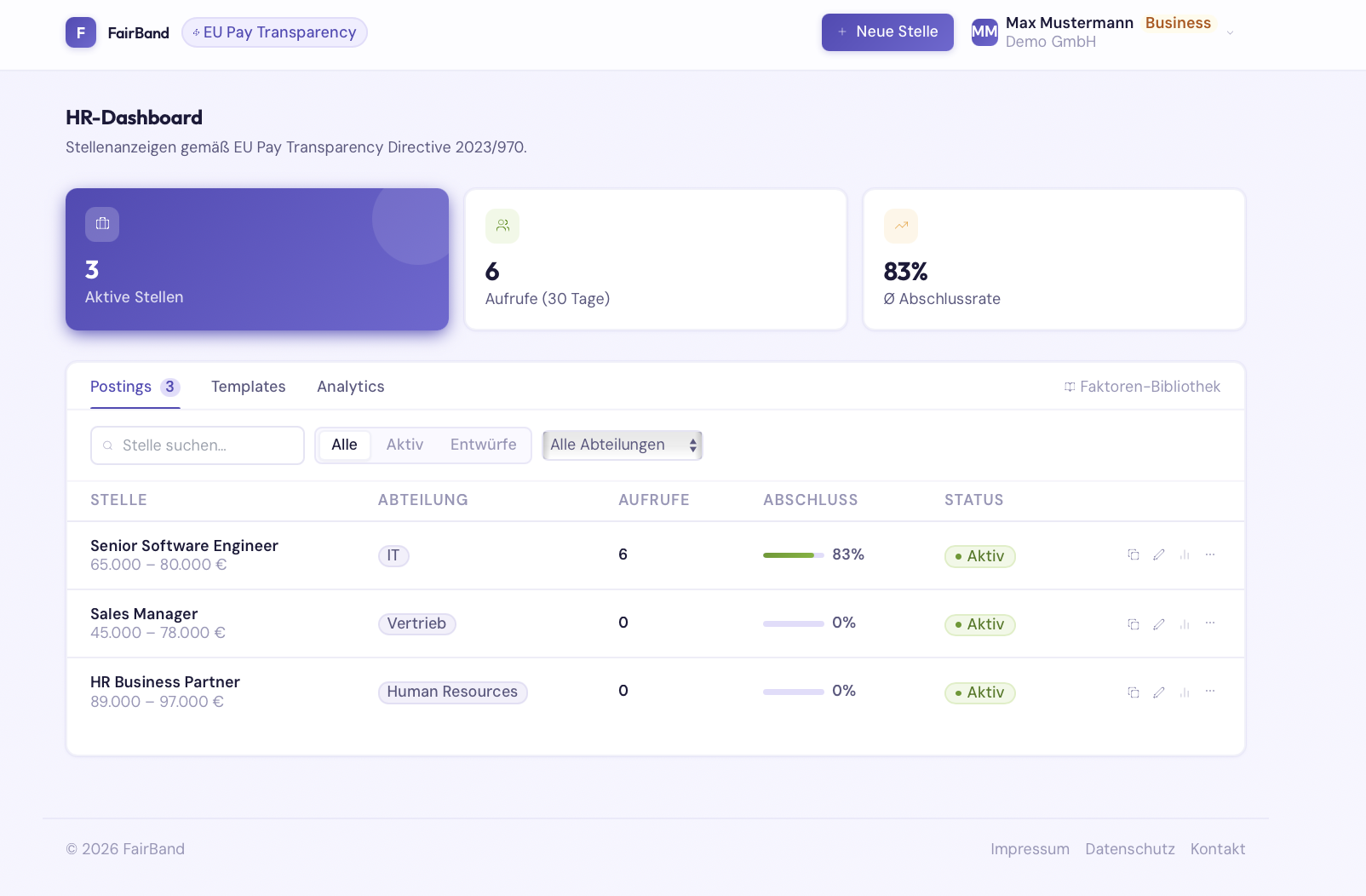Edit the Senior Software Engineer posting

coord(1159,554)
